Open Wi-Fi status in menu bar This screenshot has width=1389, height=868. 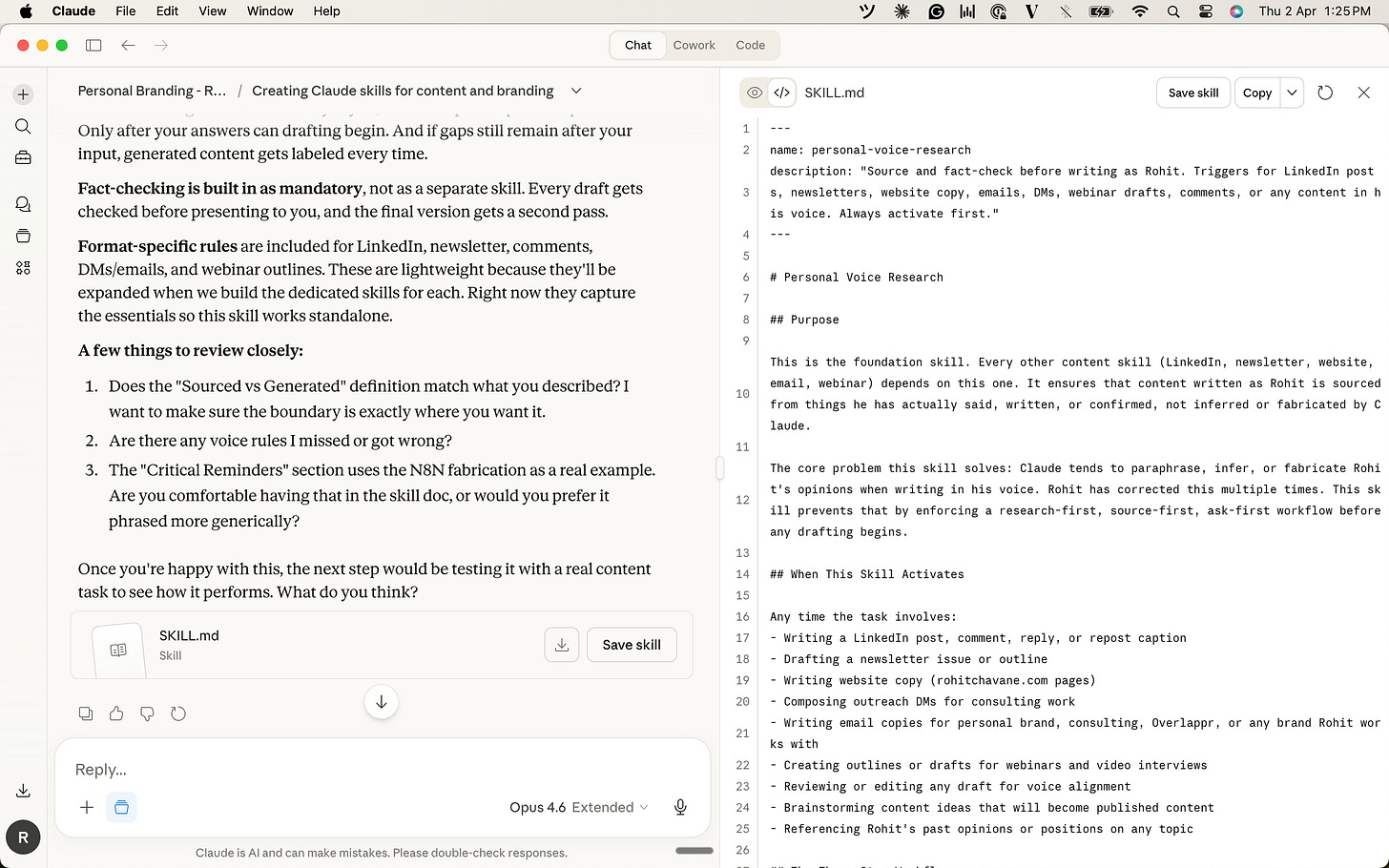(1140, 11)
